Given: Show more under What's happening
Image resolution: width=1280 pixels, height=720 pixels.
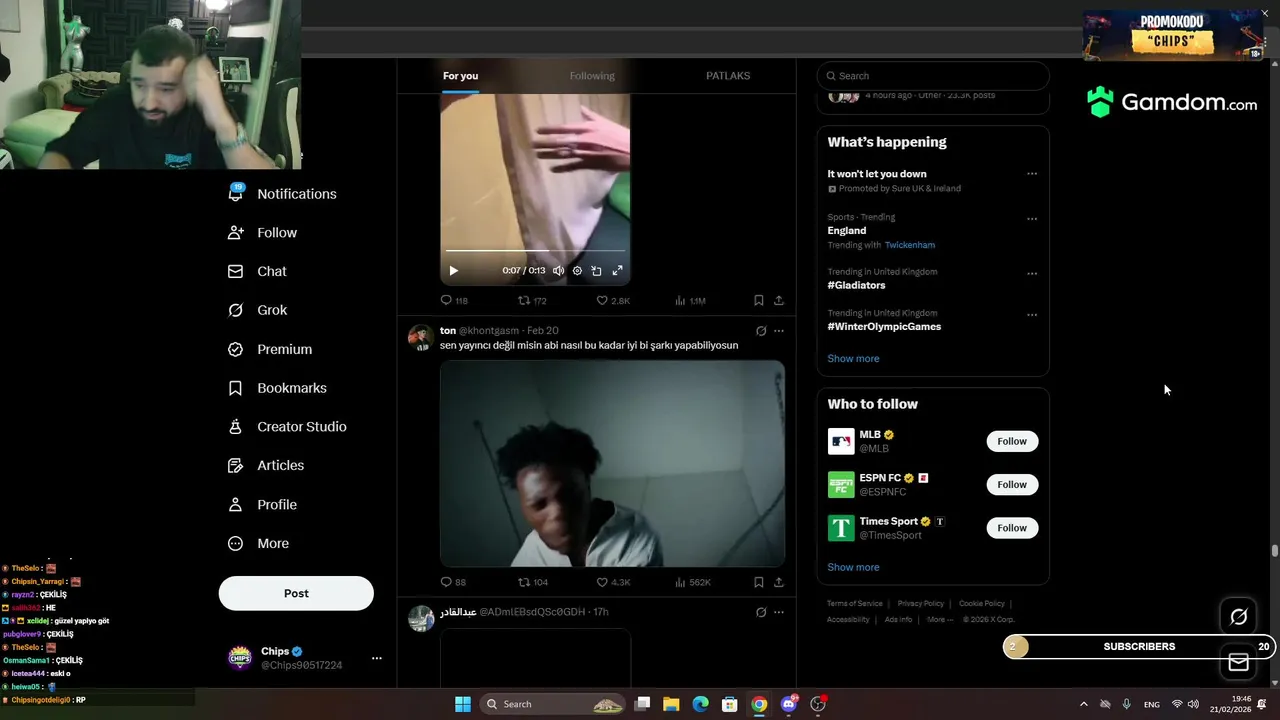Looking at the screenshot, I should coord(853,359).
